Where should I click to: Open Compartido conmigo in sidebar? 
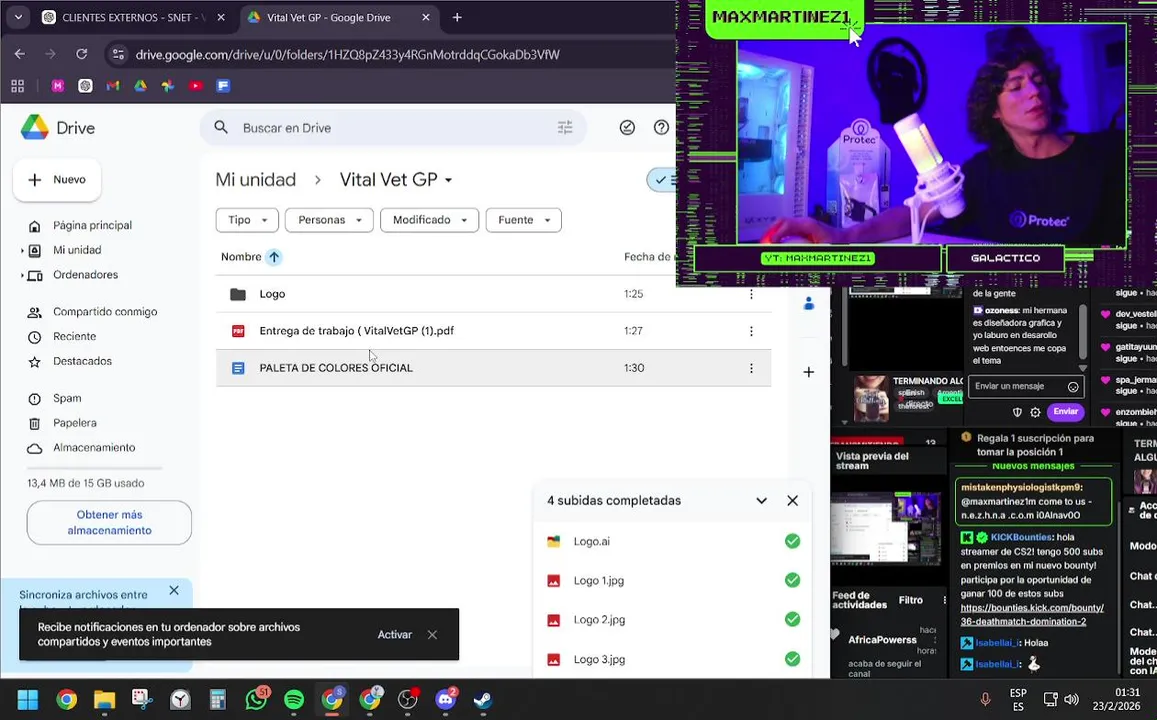105,311
